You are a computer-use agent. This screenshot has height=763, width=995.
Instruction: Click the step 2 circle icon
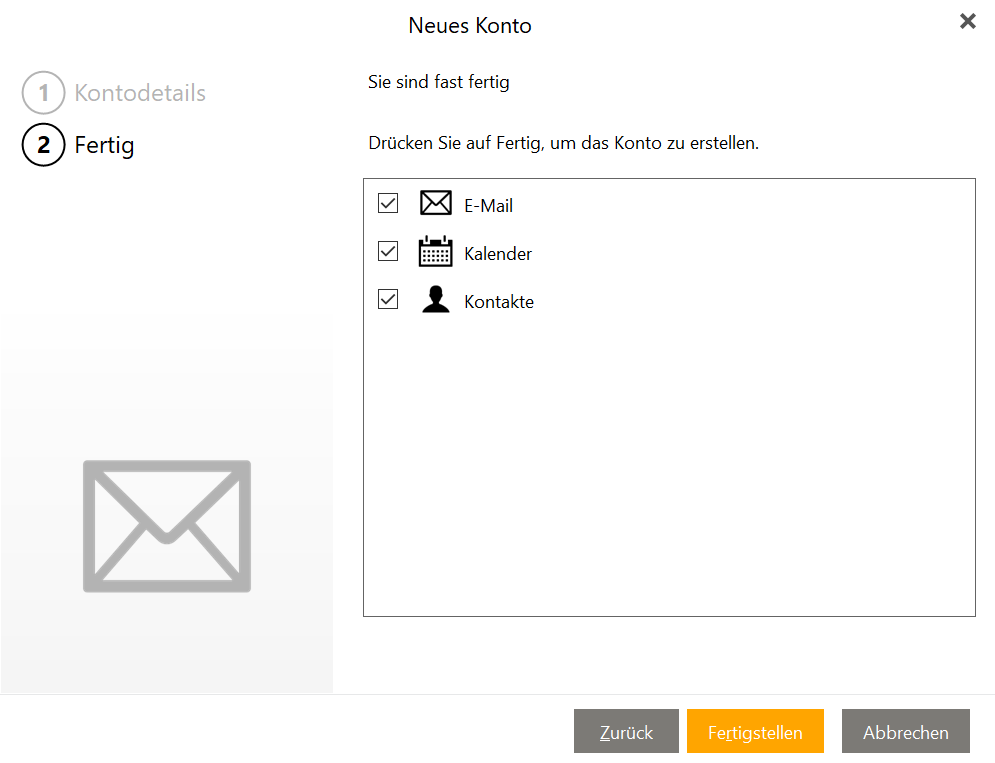tap(42, 144)
